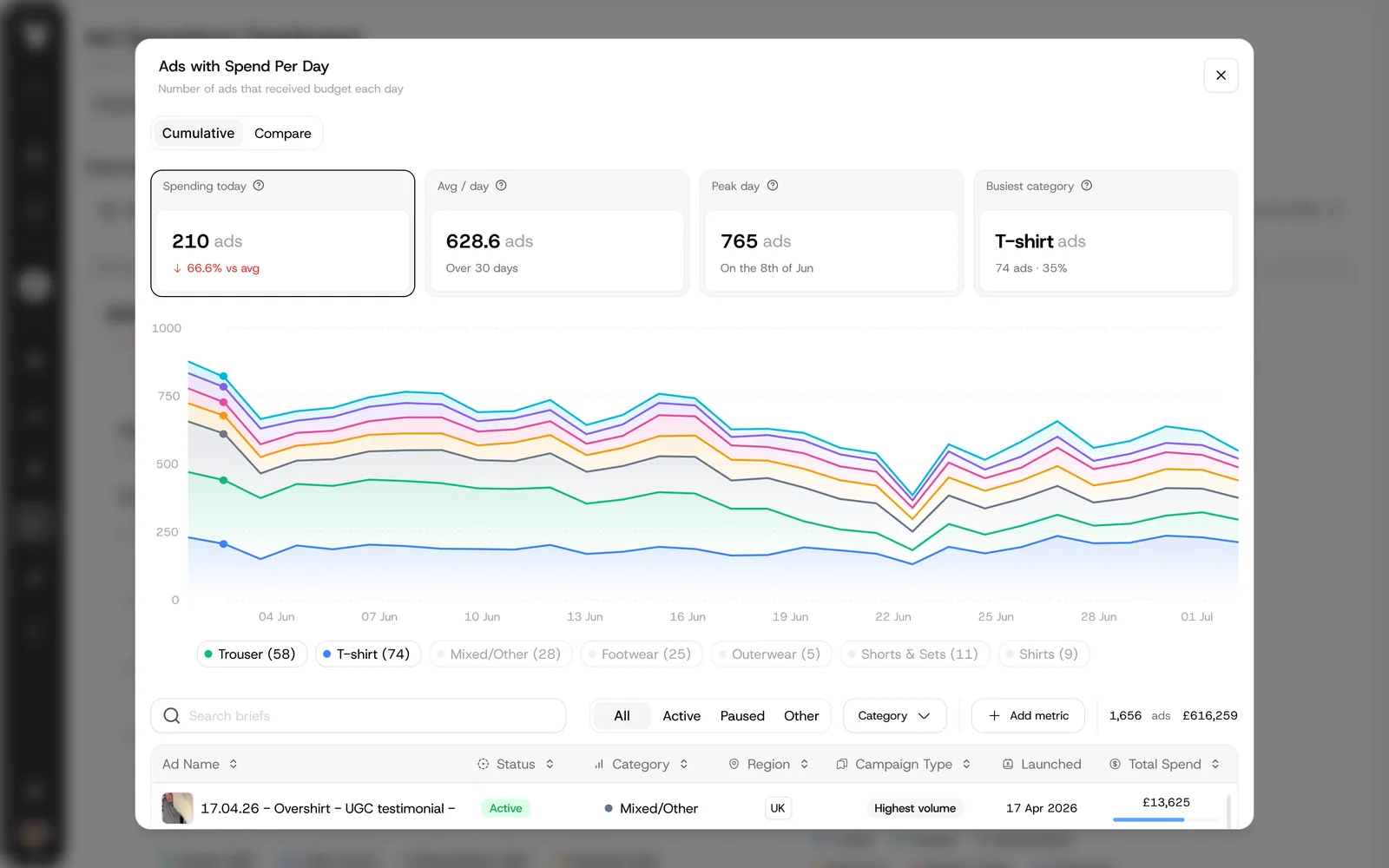Switch to the Cumulative tab
Viewport: 1389px width, 868px height.
198,133
